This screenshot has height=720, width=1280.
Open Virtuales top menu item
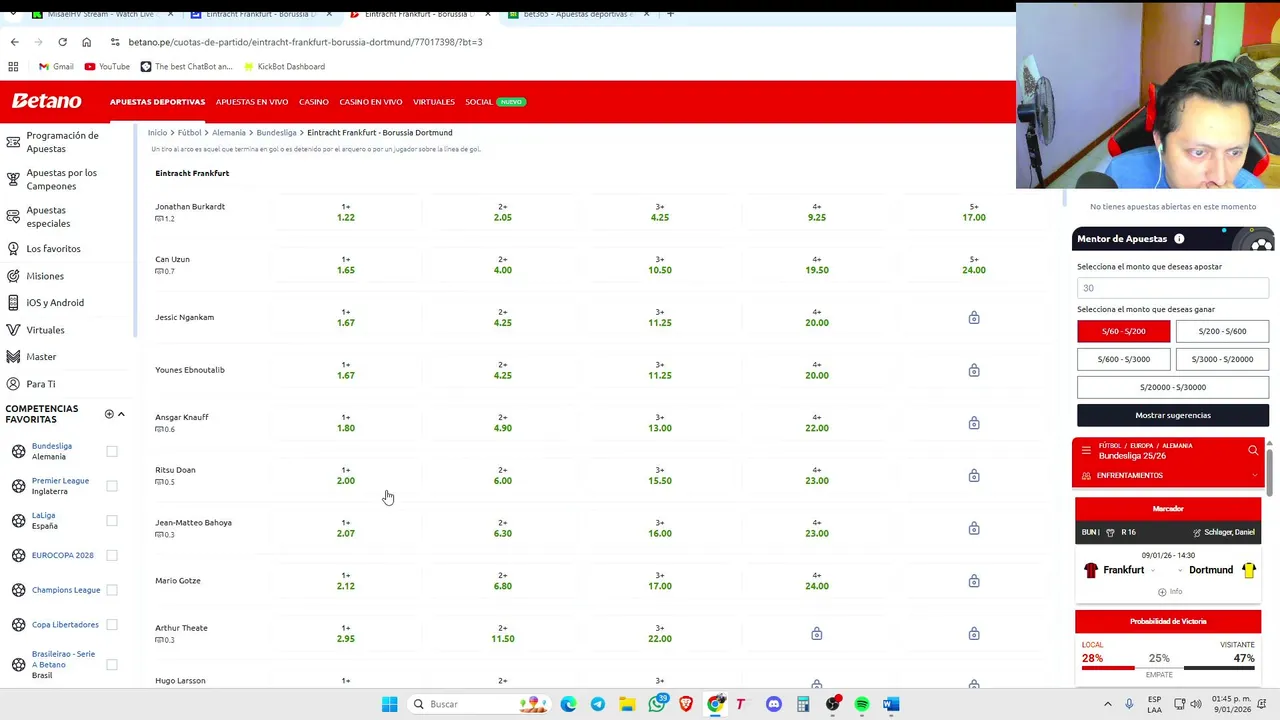pos(434,102)
